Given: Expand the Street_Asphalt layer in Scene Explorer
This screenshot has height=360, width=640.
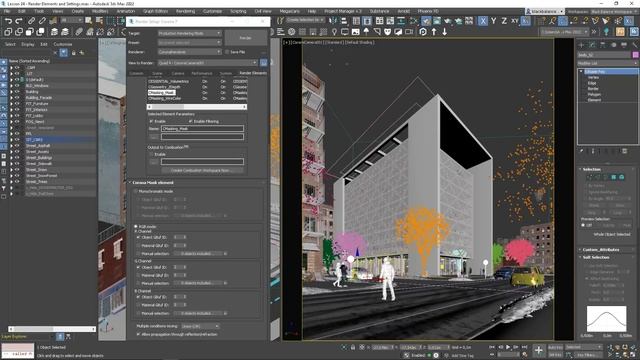Looking at the screenshot, I should click(11, 146).
